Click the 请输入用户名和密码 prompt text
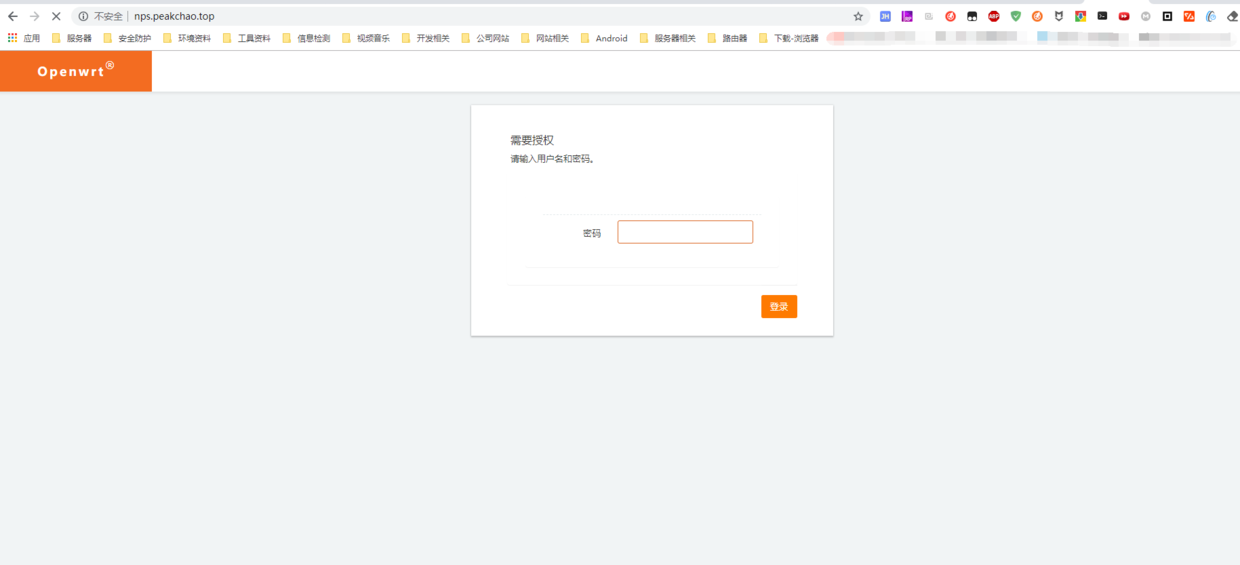Image resolution: width=1240 pixels, height=565 pixels. point(552,159)
